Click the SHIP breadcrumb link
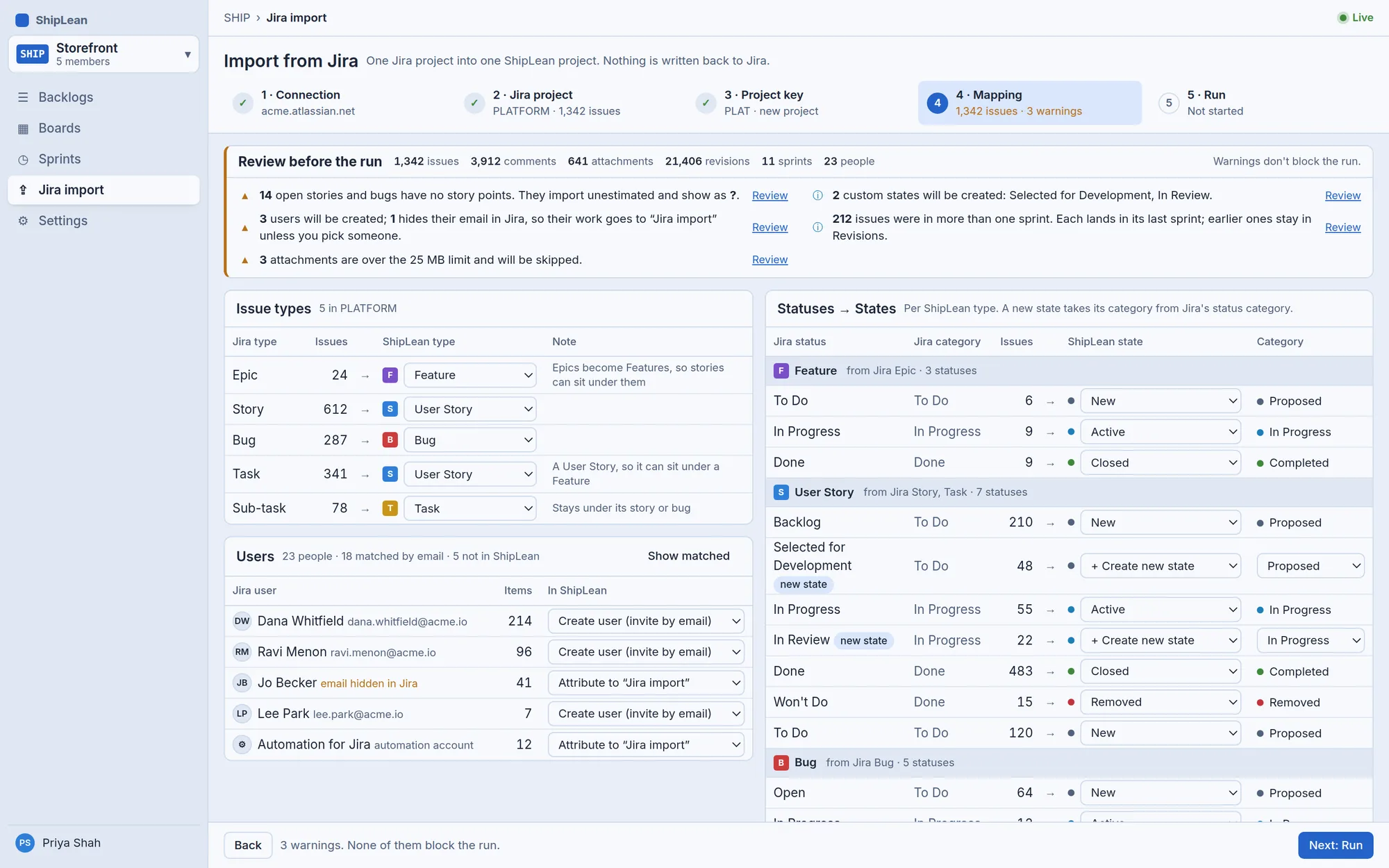Screen dimensions: 1389x868 [237, 18]
